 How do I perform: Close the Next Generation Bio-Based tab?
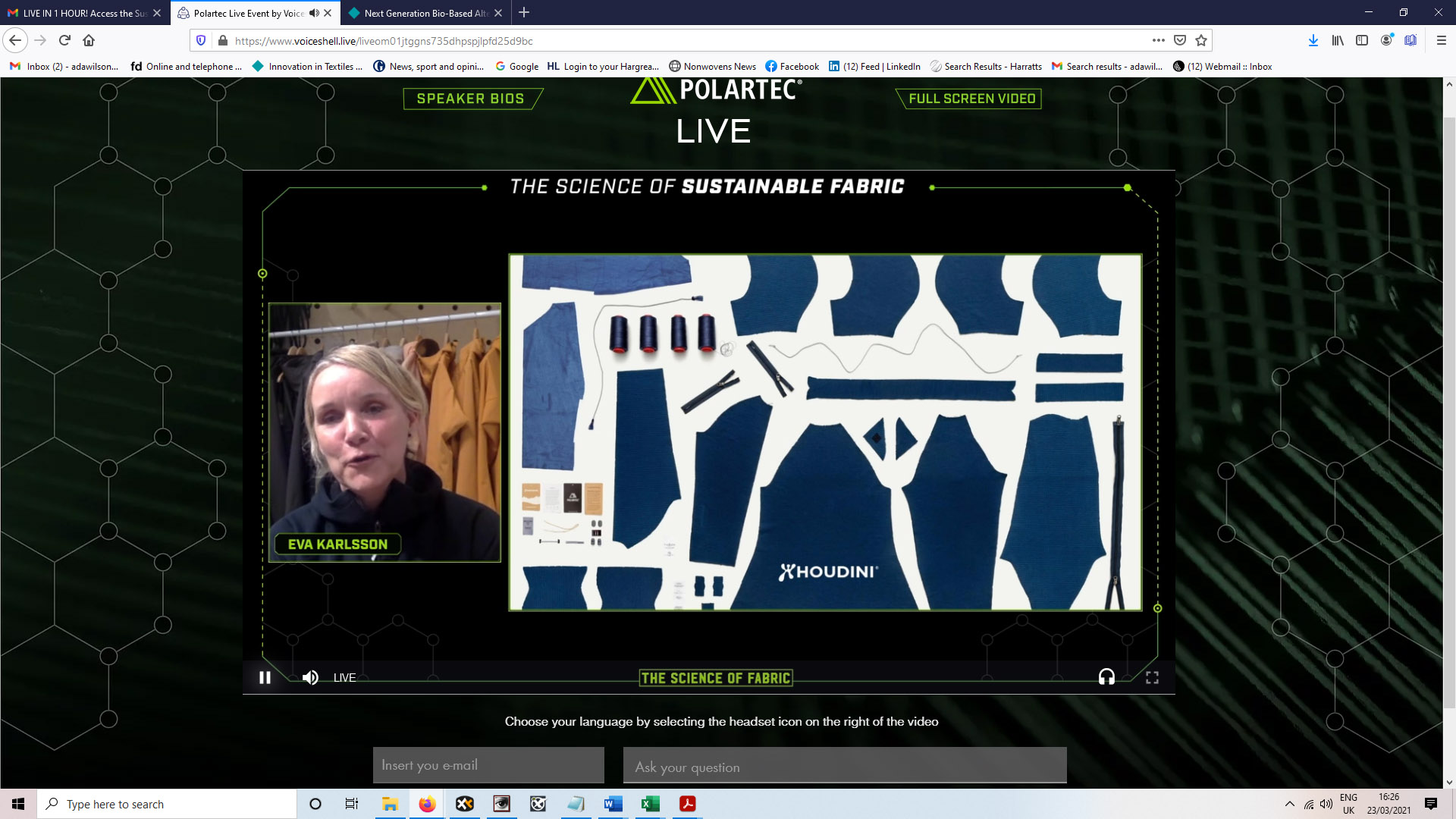[x=498, y=13]
